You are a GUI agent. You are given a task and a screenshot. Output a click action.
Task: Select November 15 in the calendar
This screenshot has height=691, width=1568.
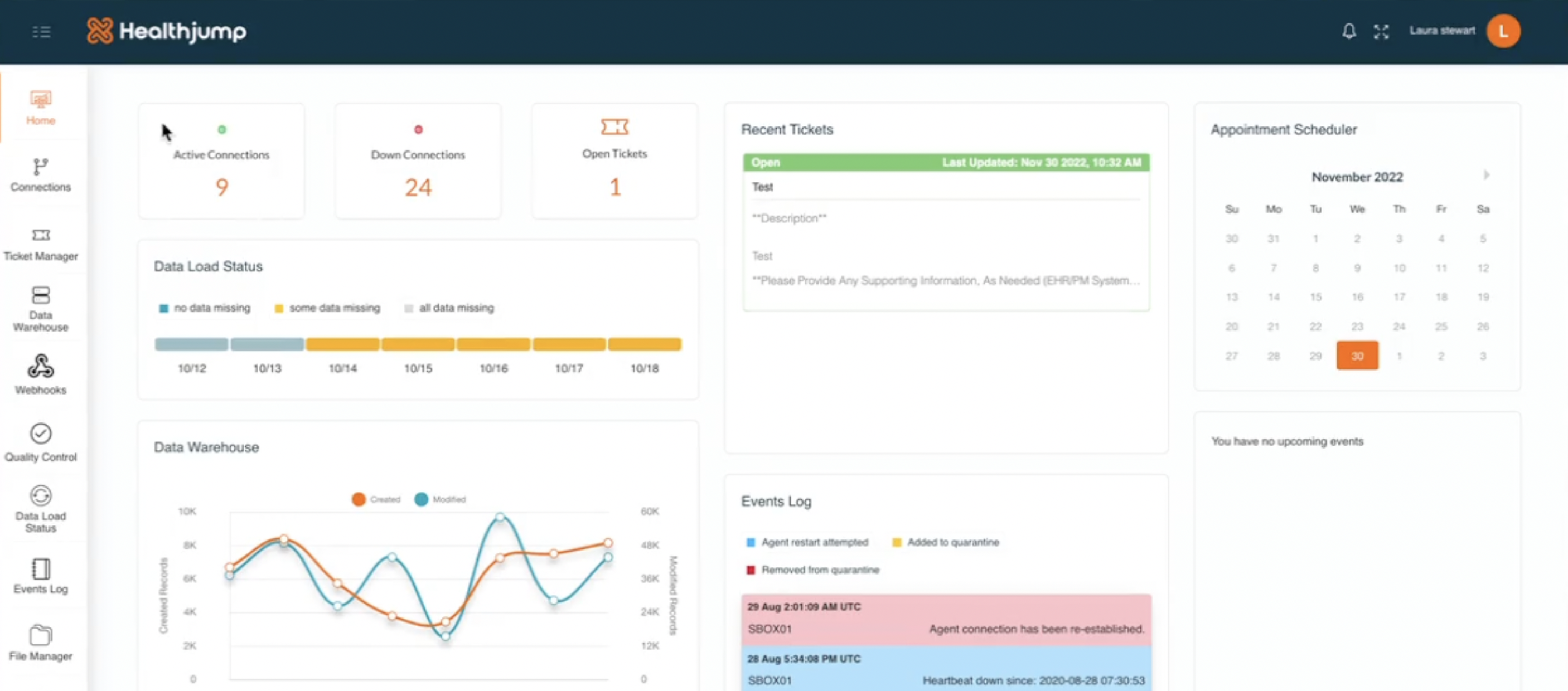click(x=1315, y=297)
